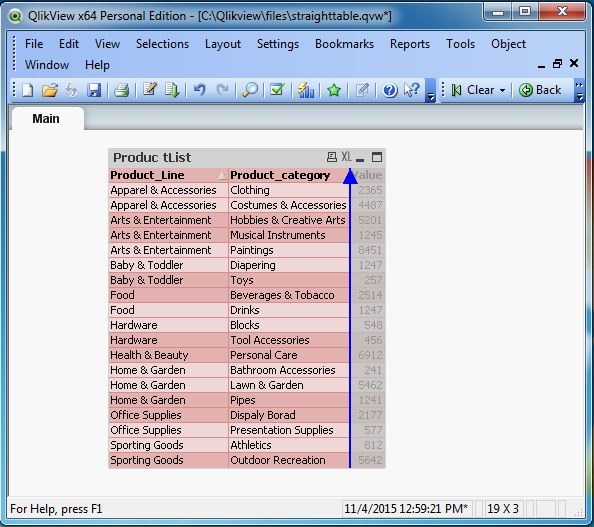The width and height of the screenshot is (594, 527).
Task: Select the Presentation Supplies cell
Action: coord(289,430)
